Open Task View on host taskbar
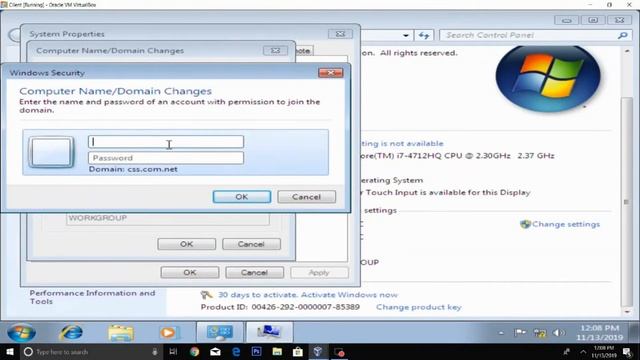The height and width of the screenshot is (360, 640). 173,351
